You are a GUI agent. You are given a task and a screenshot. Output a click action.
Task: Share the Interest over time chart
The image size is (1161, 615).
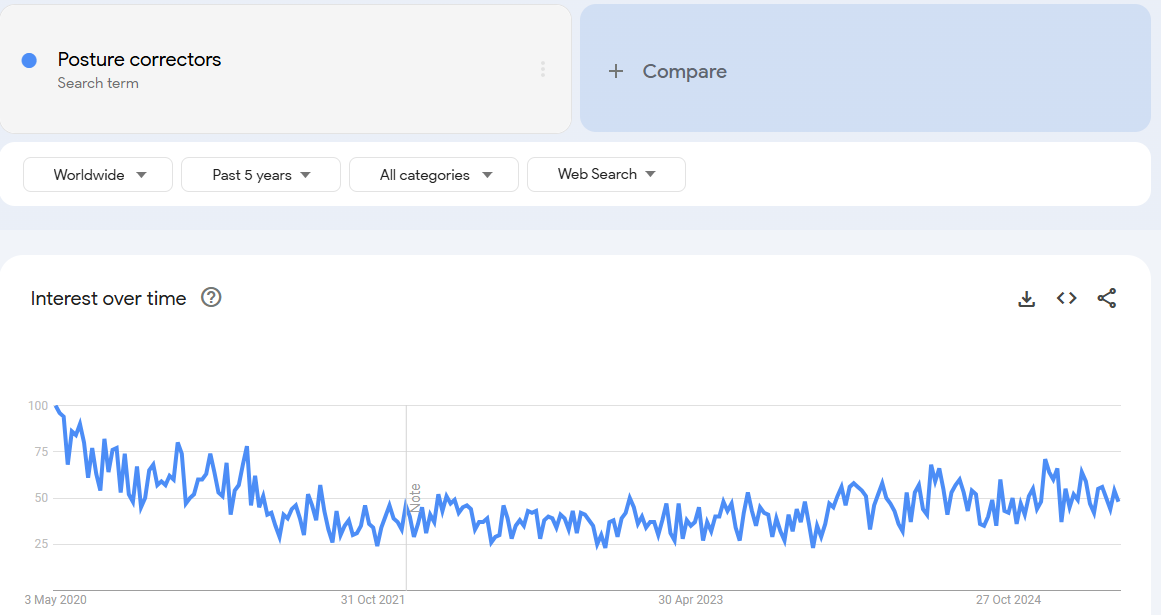[1107, 298]
